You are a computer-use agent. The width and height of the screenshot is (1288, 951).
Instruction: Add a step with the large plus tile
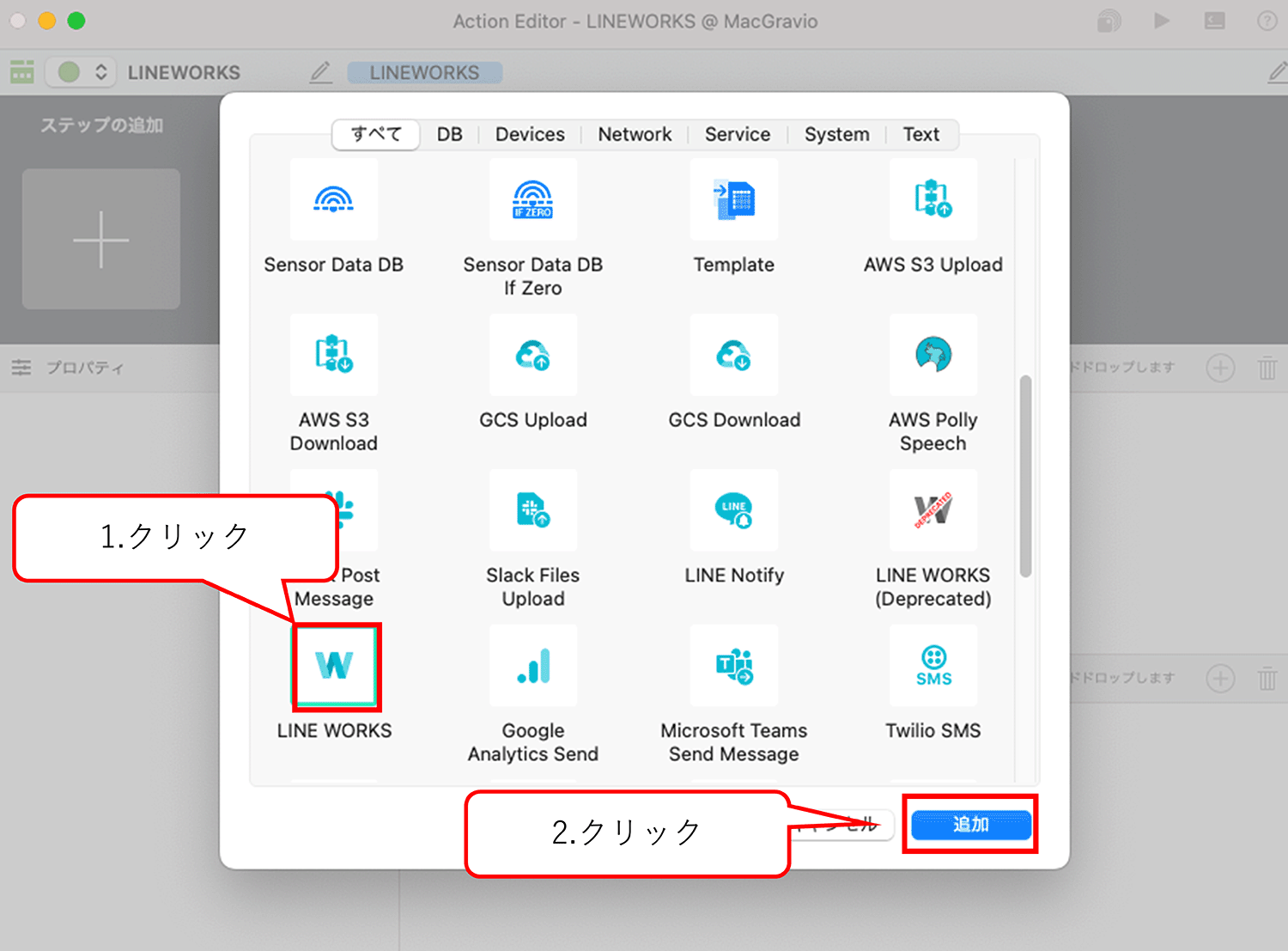pos(101,239)
